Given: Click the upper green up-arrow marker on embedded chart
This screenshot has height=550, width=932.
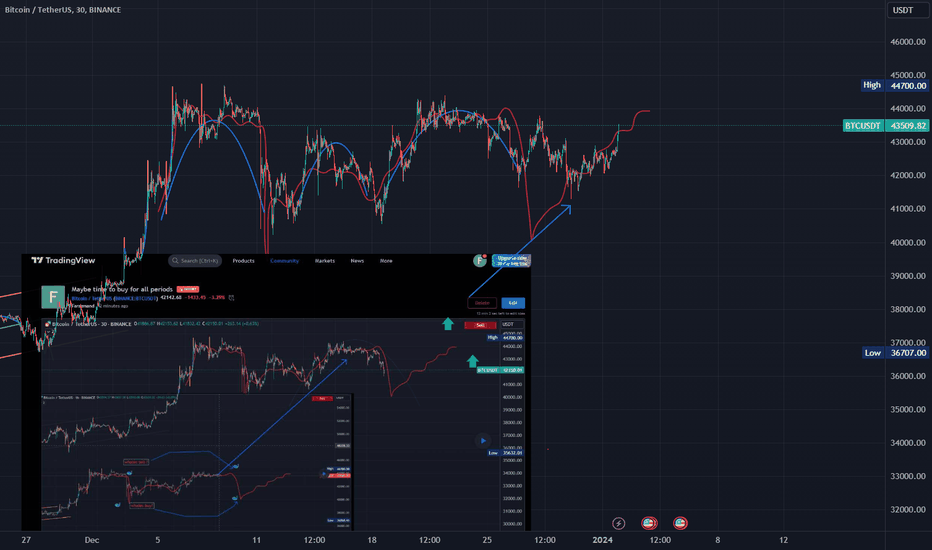Looking at the screenshot, I should [x=448, y=324].
